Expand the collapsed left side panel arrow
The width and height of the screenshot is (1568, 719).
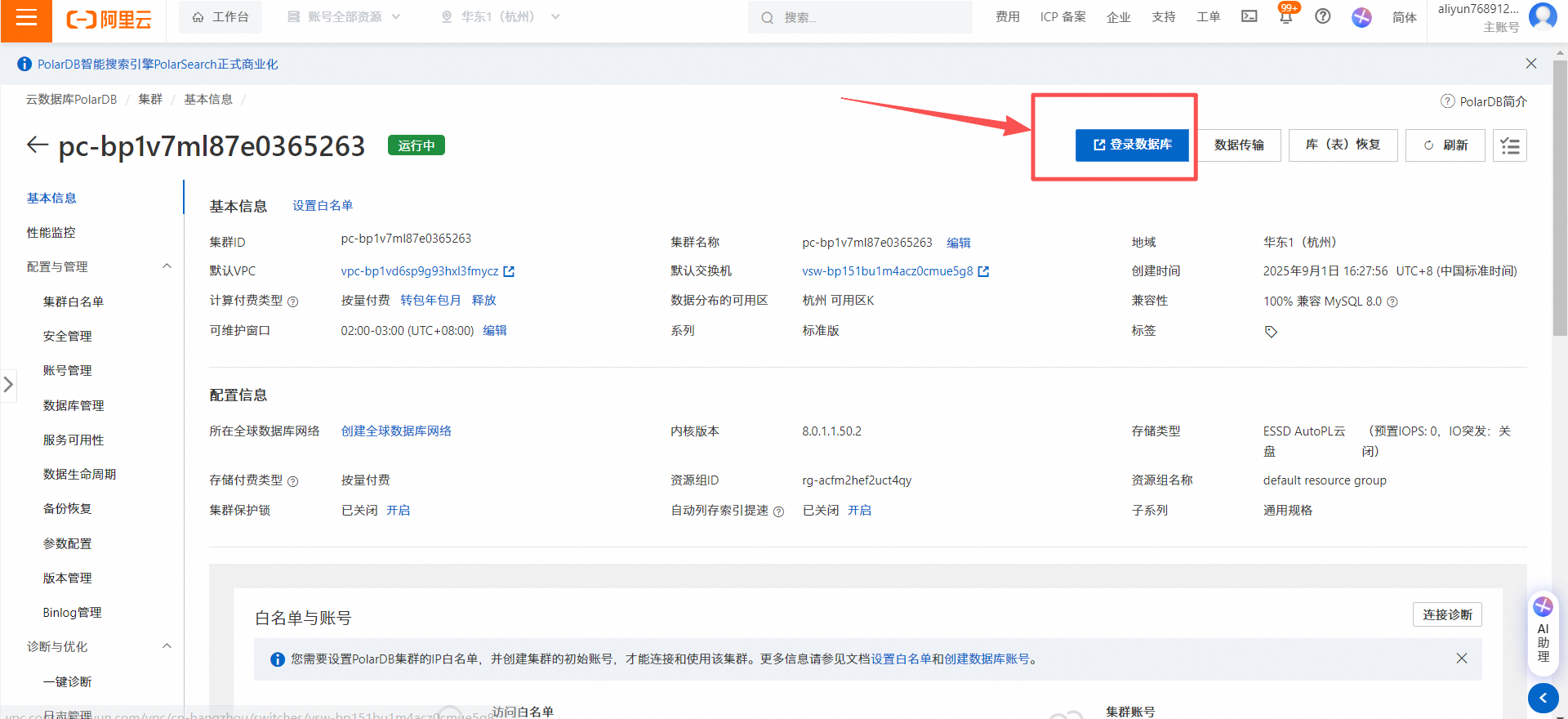(8, 384)
